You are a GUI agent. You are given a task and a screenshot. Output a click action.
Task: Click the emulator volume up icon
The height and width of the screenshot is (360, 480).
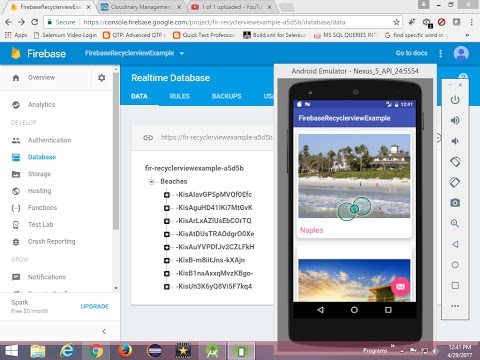(x=455, y=120)
